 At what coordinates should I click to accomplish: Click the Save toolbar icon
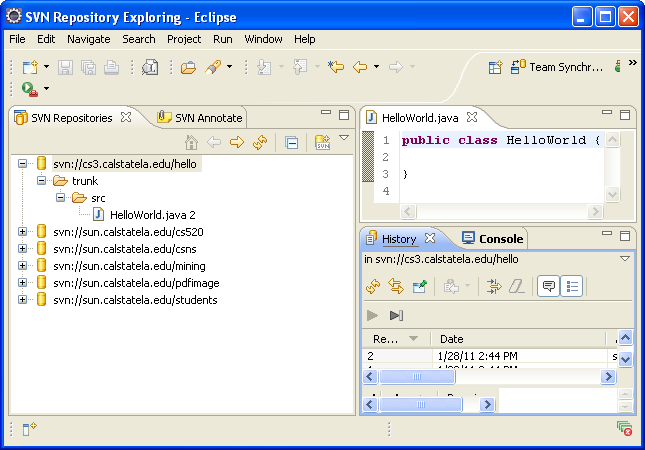point(65,67)
